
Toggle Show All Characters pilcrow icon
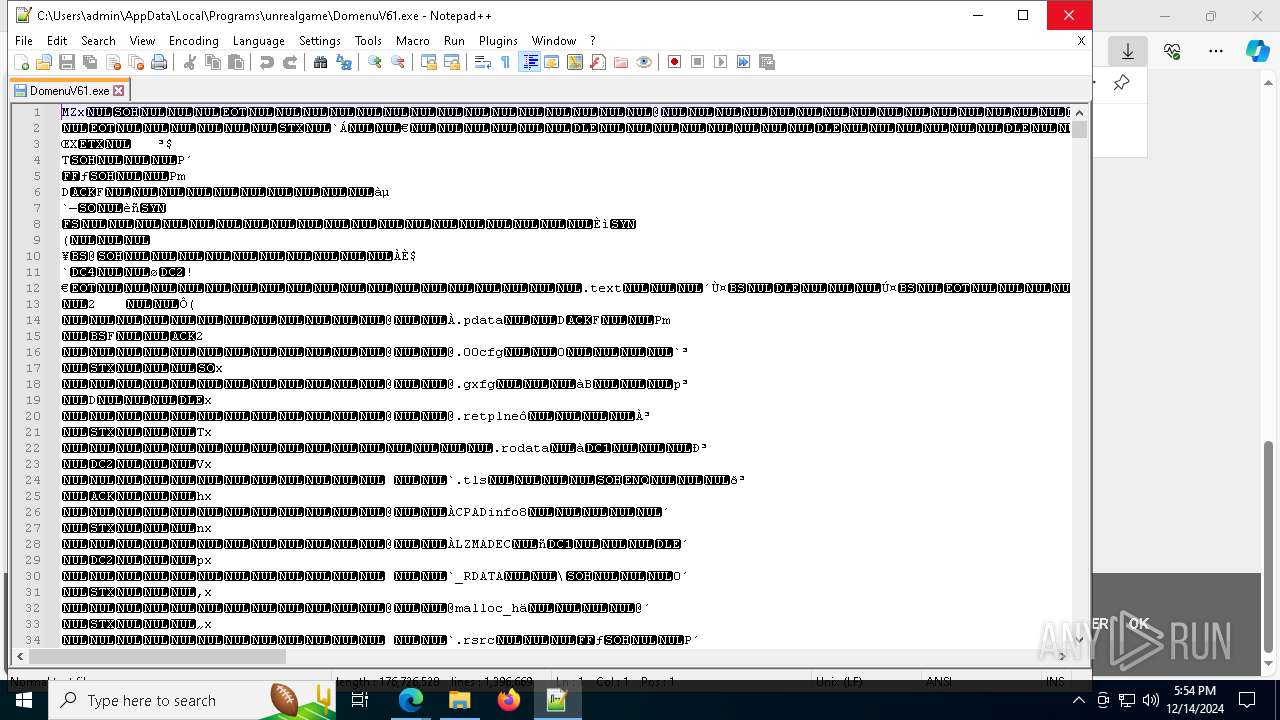[506, 62]
